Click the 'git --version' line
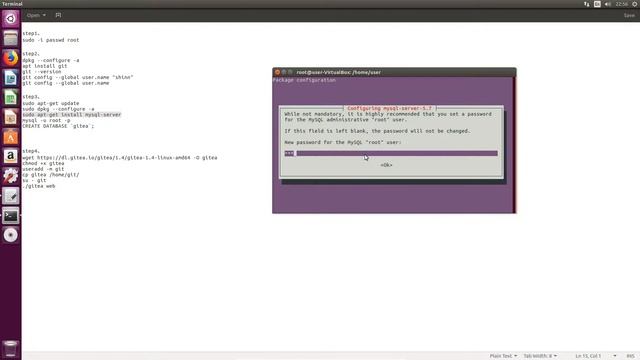The width and height of the screenshot is (640, 360). pos(42,72)
